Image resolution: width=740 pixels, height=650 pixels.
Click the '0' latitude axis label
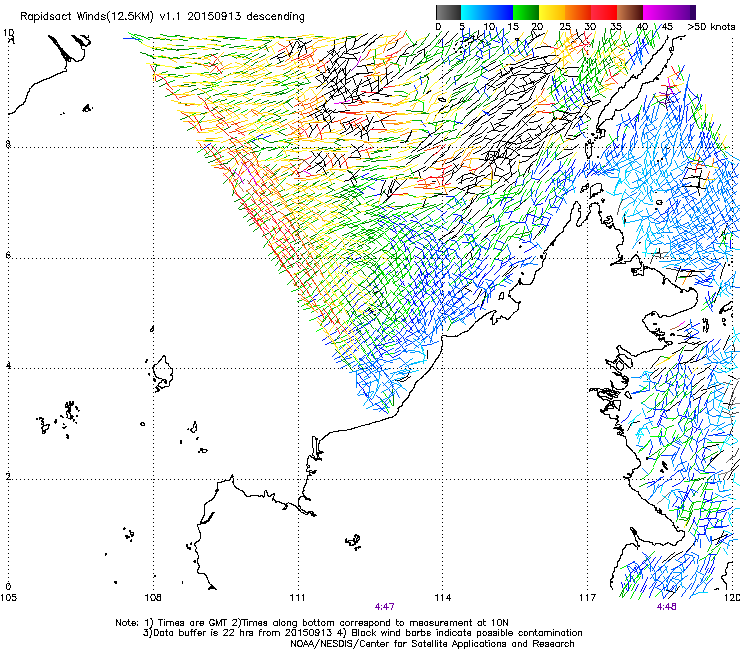(8, 587)
